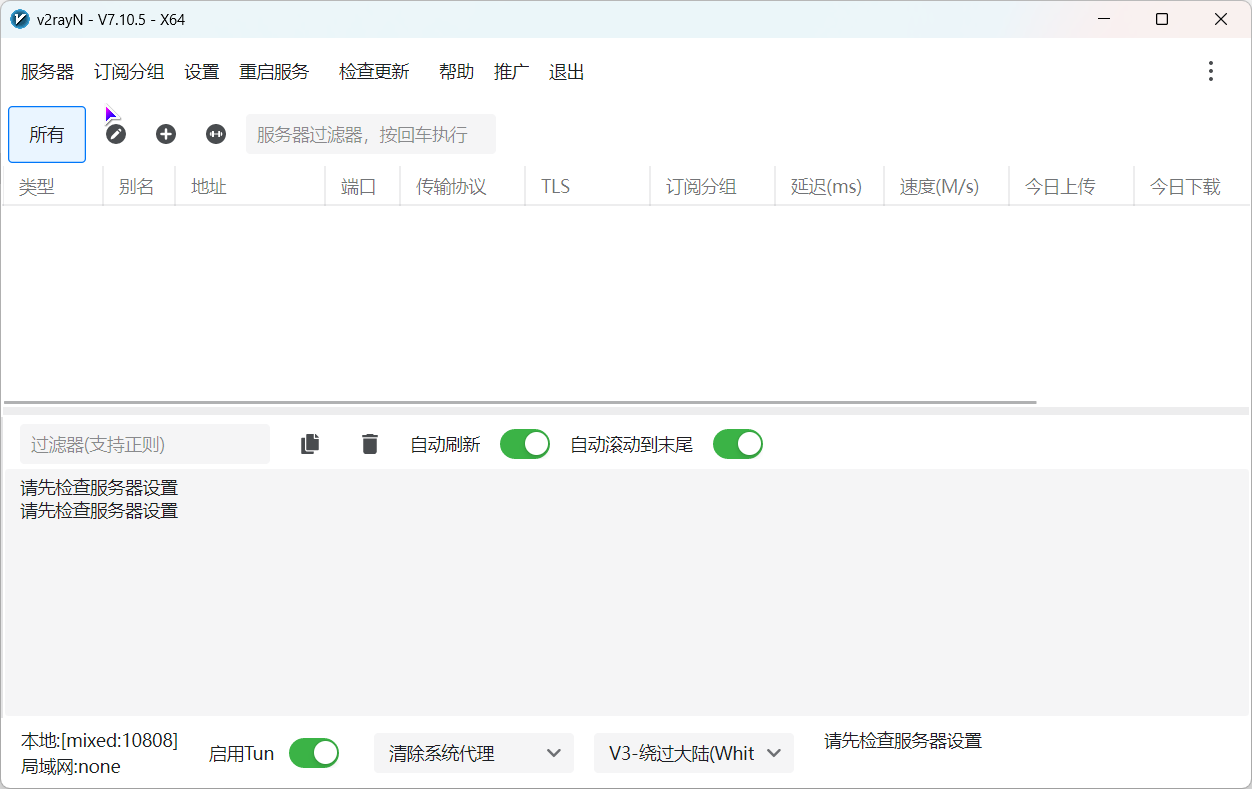
Task: Click the horizontal scrollbar above the log panel
Action: [x=520, y=401]
